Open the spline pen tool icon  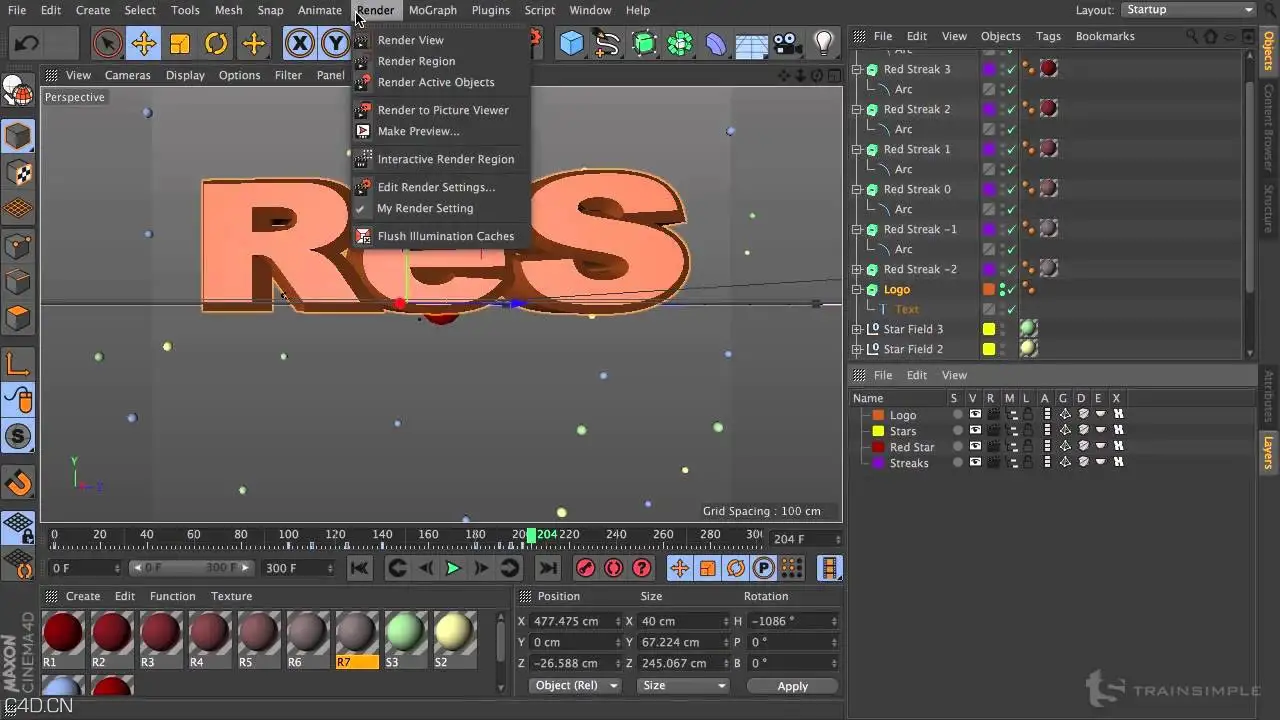[607, 44]
